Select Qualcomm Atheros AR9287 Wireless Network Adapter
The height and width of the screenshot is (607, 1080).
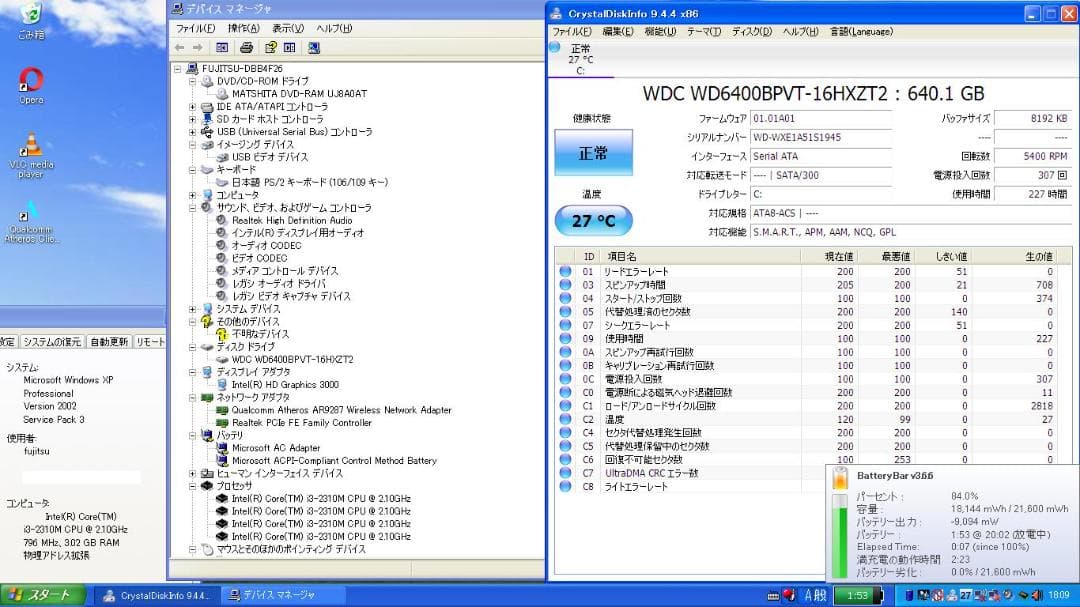point(341,410)
